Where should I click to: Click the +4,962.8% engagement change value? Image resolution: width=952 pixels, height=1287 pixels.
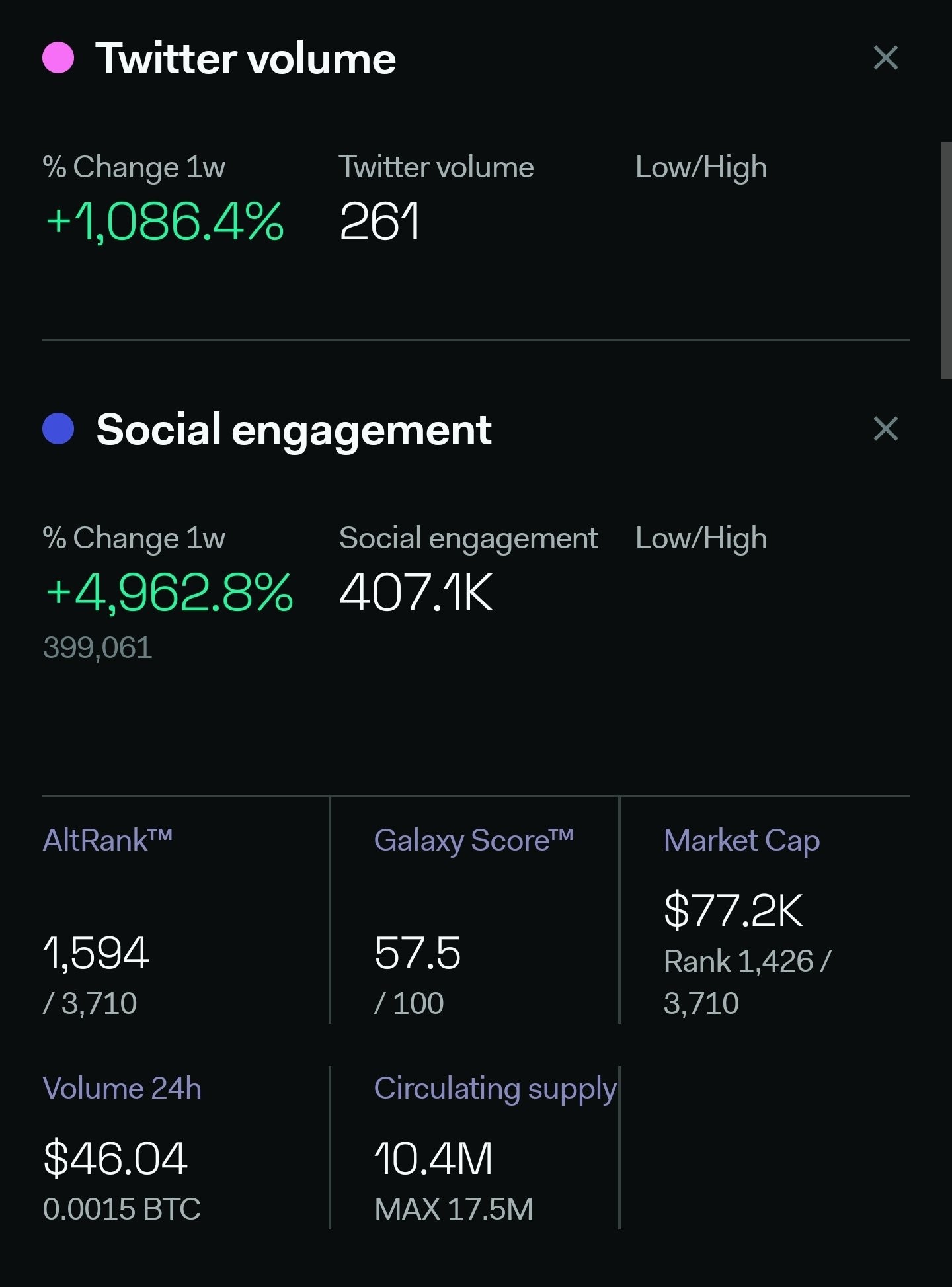click(x=169, y=593)
